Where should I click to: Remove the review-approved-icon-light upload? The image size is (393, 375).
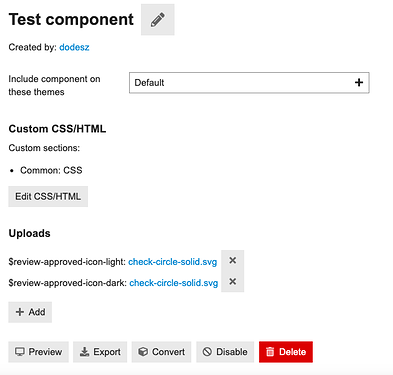pyautogui.click(x=233, y=261)
